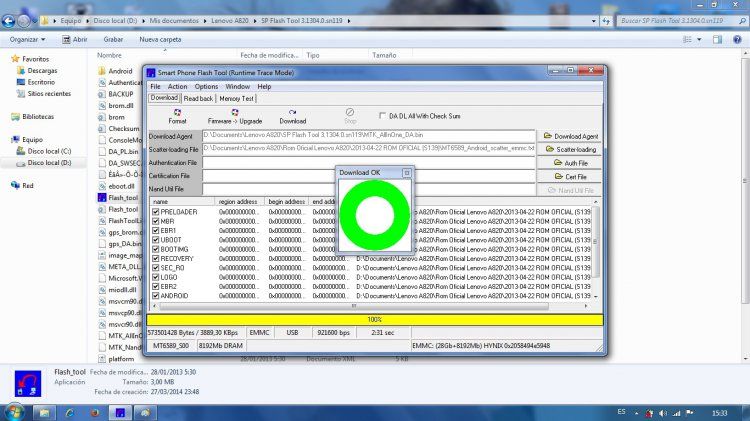
Task: Open the Download Agent file browser
Action: (570, 136)
